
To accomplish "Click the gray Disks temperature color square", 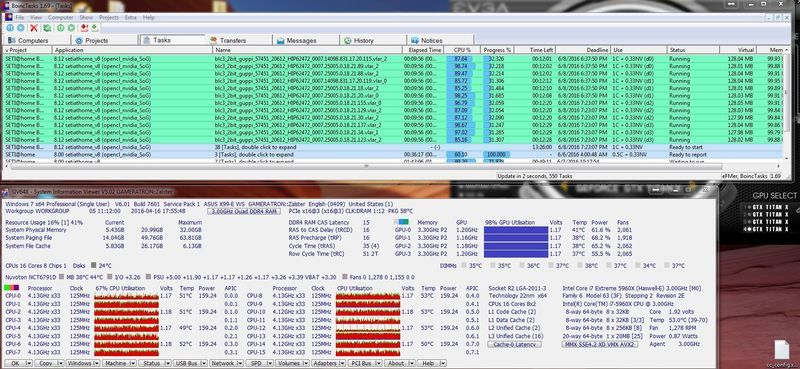I will (x=93, y=265).
